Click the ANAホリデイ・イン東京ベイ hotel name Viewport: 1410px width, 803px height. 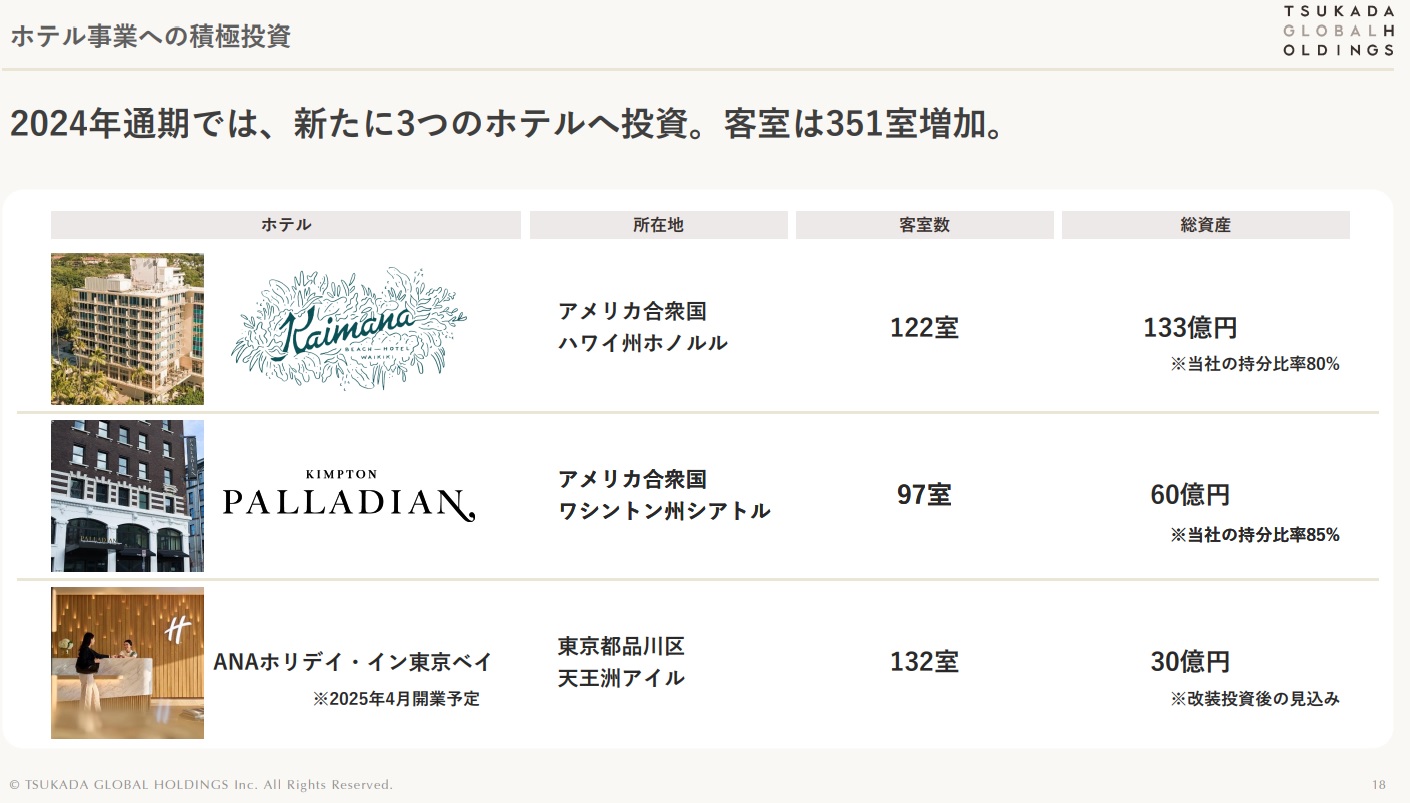[x=353, y=662]
